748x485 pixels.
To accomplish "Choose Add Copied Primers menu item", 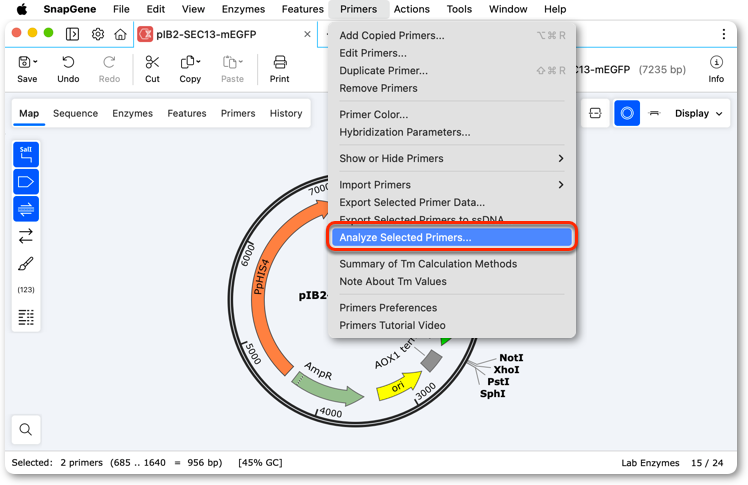I will [x=452, y=35].
